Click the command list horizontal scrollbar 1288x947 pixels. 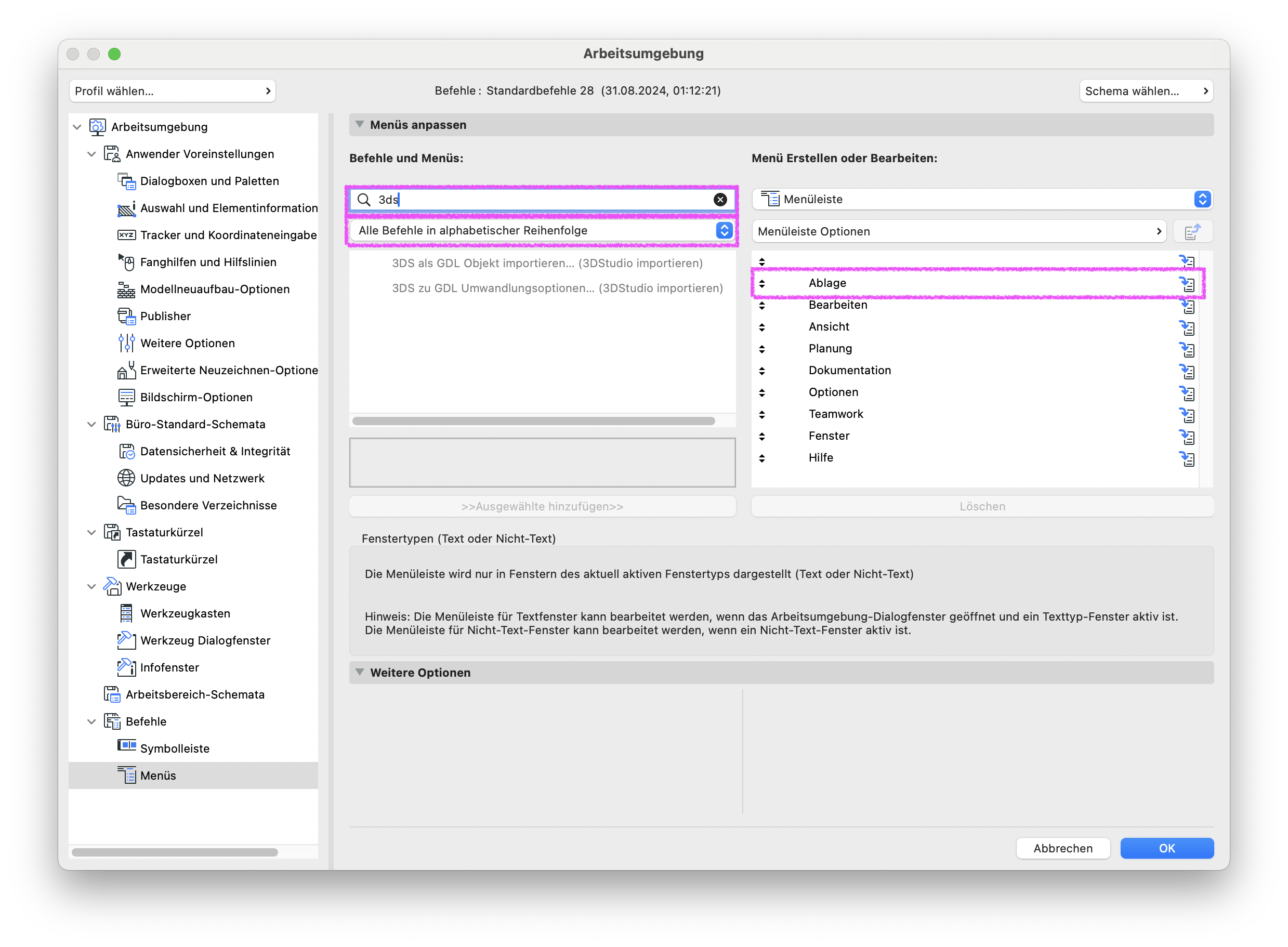point(533,421)
